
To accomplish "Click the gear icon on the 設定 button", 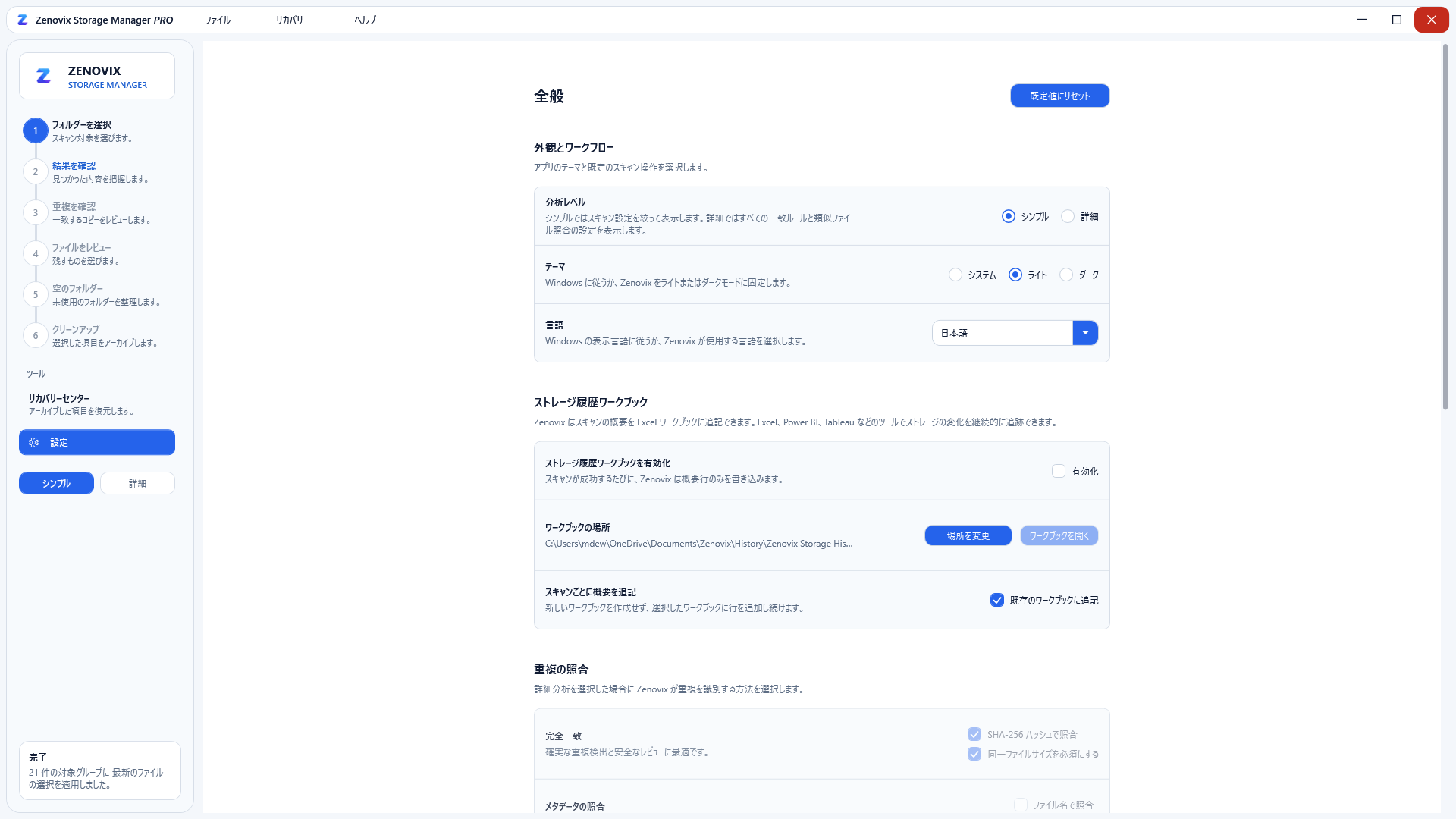I will tap(33, 443).
